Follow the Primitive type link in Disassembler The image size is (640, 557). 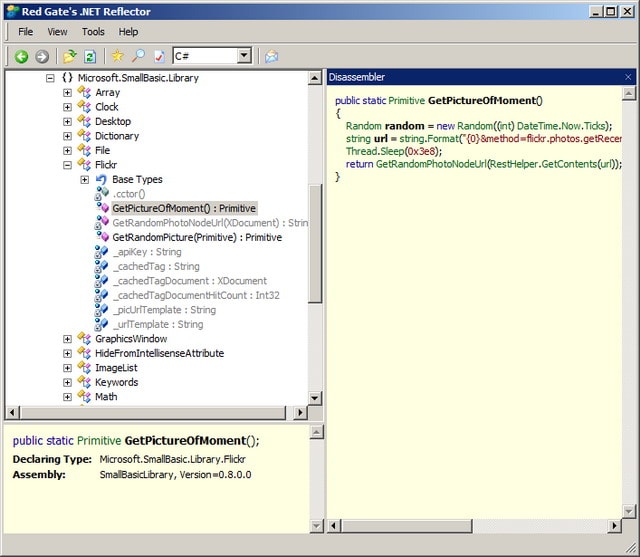(x=407, y=100)
